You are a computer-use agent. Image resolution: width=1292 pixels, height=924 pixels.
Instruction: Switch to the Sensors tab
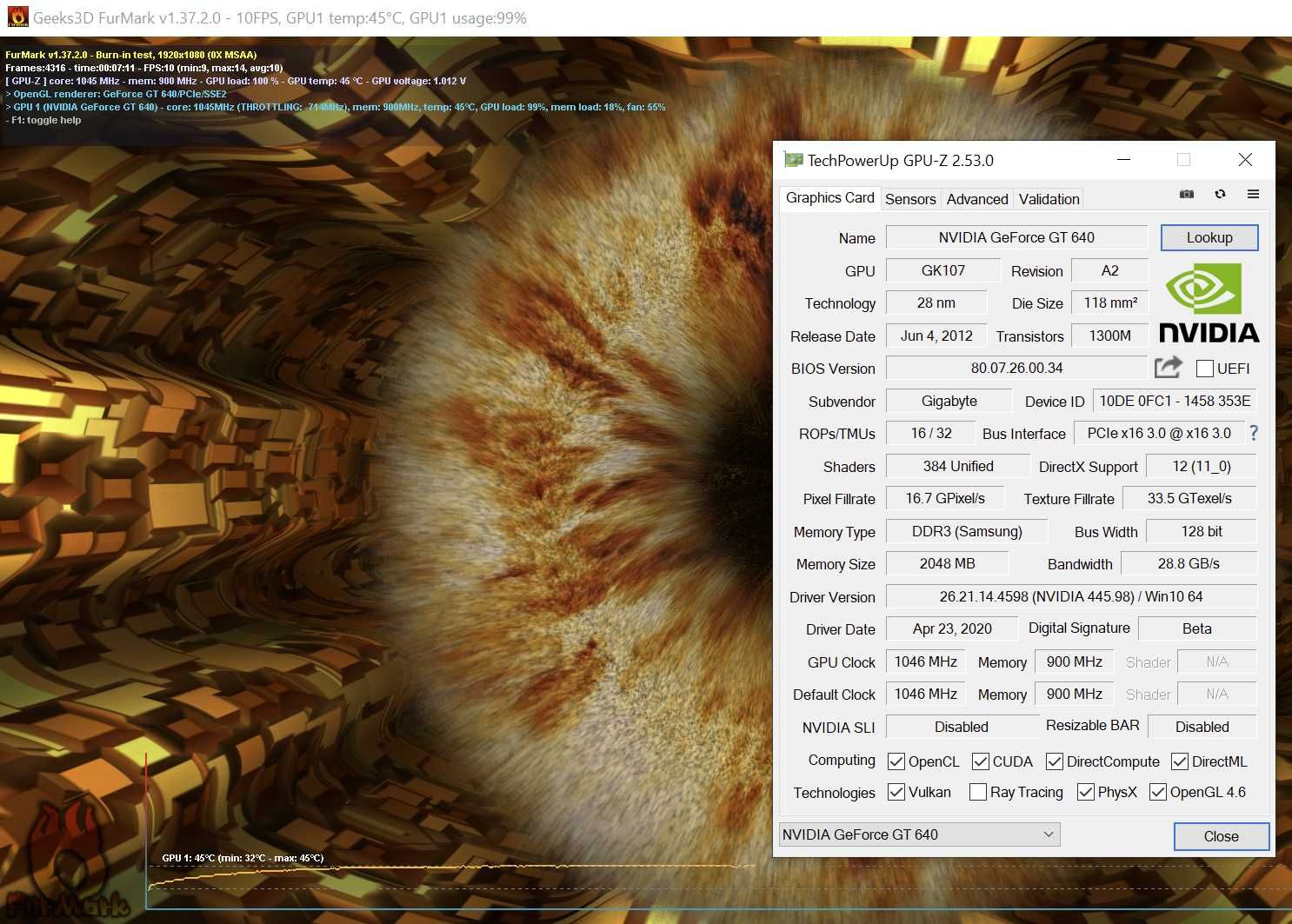coord(910,199)
